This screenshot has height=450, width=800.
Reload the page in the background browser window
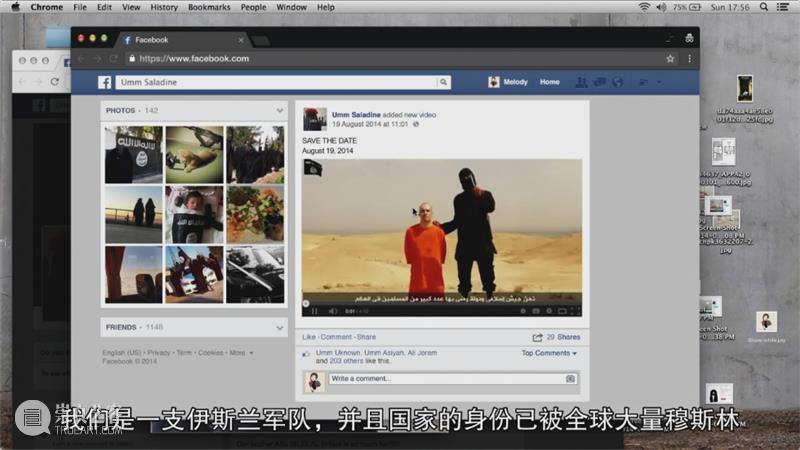pyautogui.click(x=55, y=82)
